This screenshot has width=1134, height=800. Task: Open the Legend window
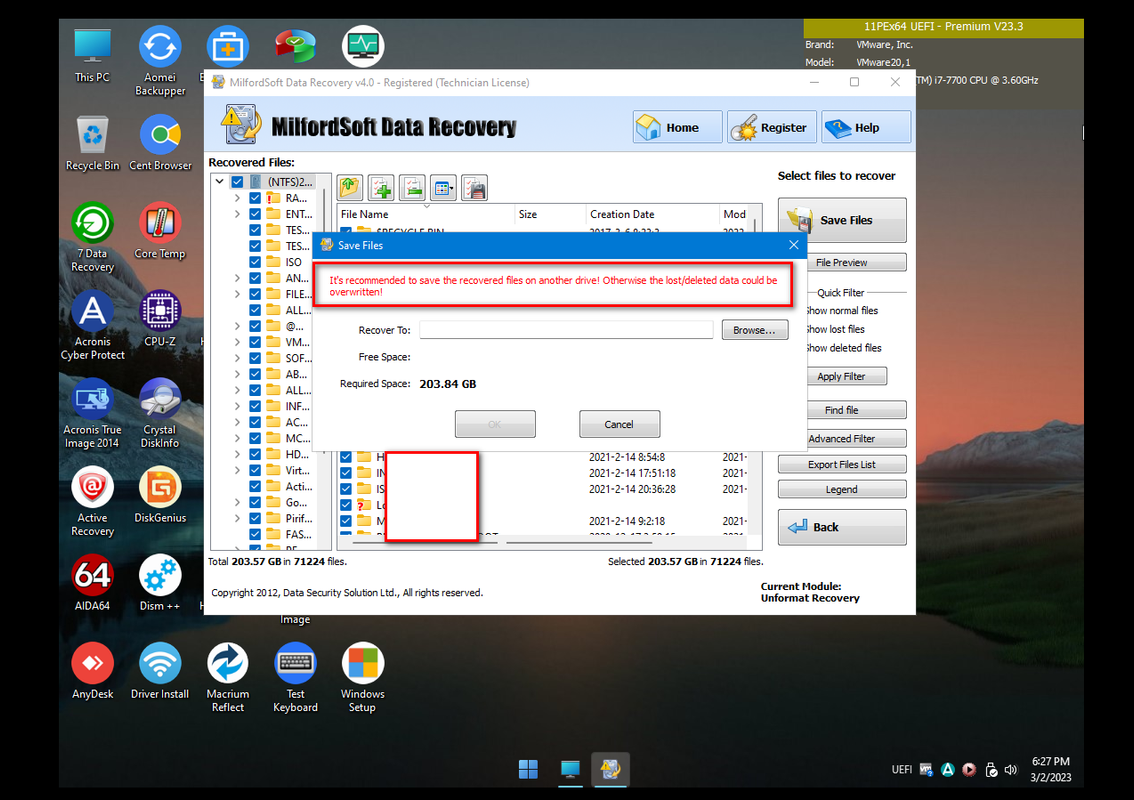point(842,490)
